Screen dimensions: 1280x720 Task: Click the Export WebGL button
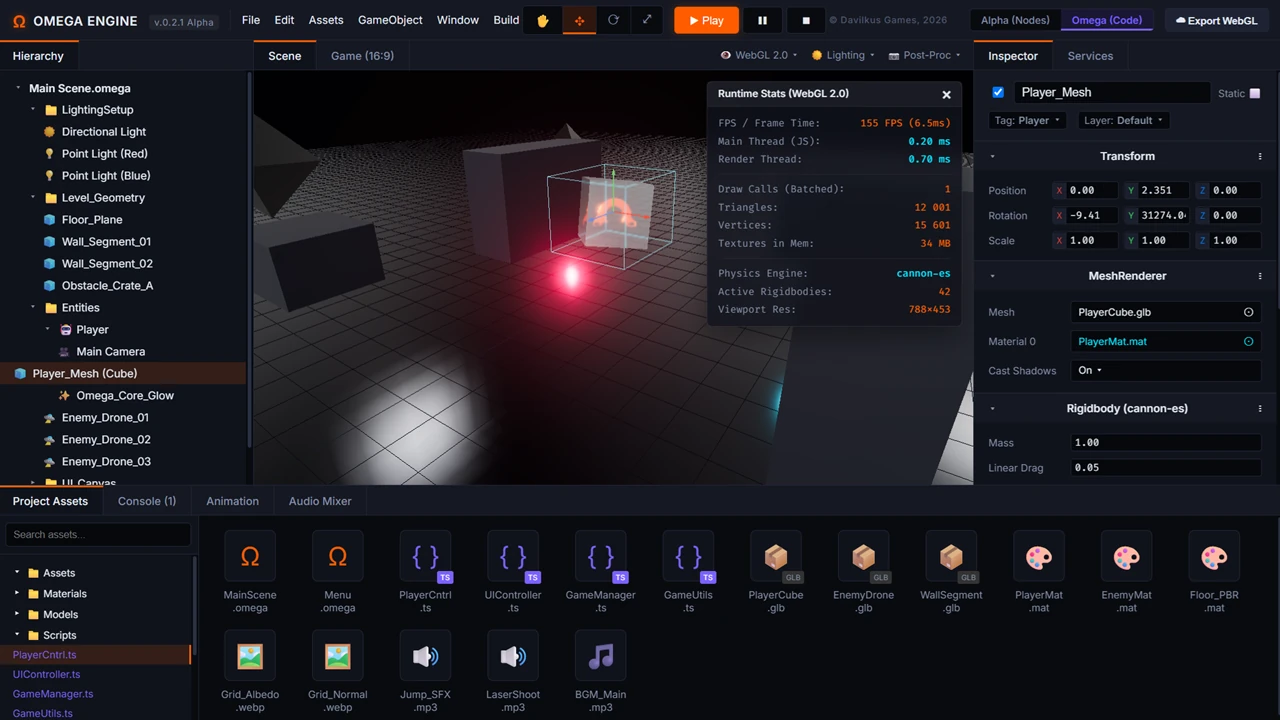pos(1217,20)
